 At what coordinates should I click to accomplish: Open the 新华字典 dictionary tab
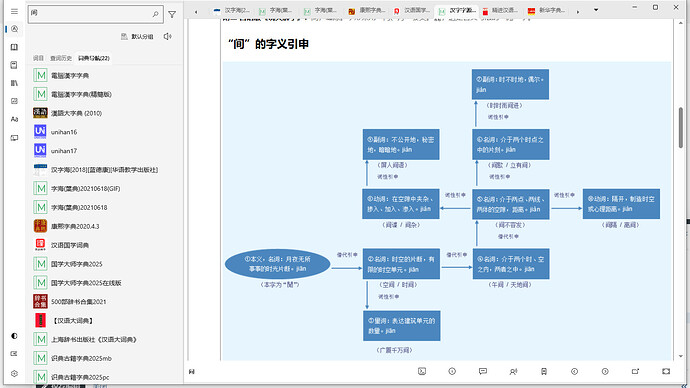(547, 11)
